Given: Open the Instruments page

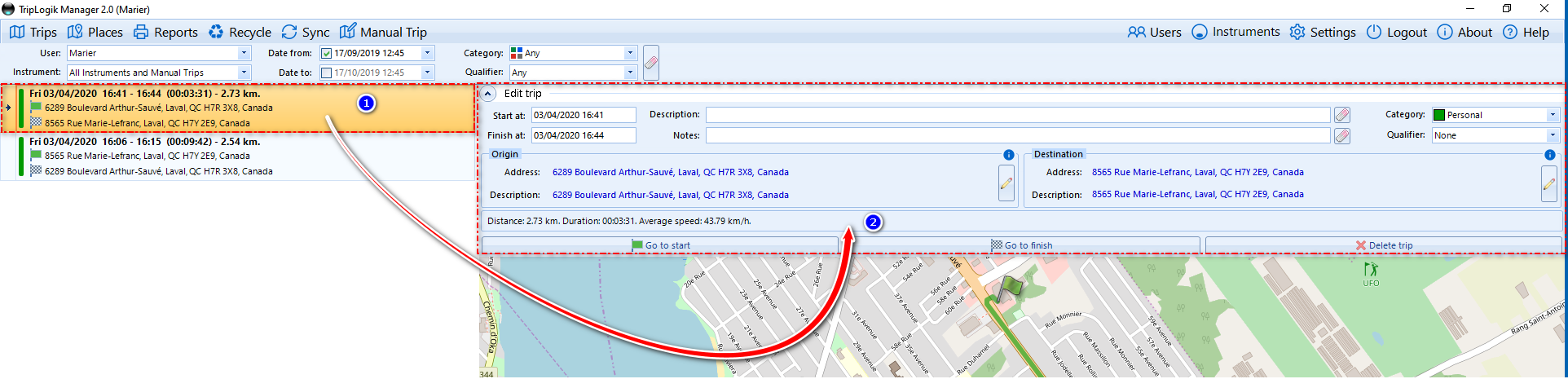Looking at the screenshot, I should pyautogui.click(x=1235, y=32).
